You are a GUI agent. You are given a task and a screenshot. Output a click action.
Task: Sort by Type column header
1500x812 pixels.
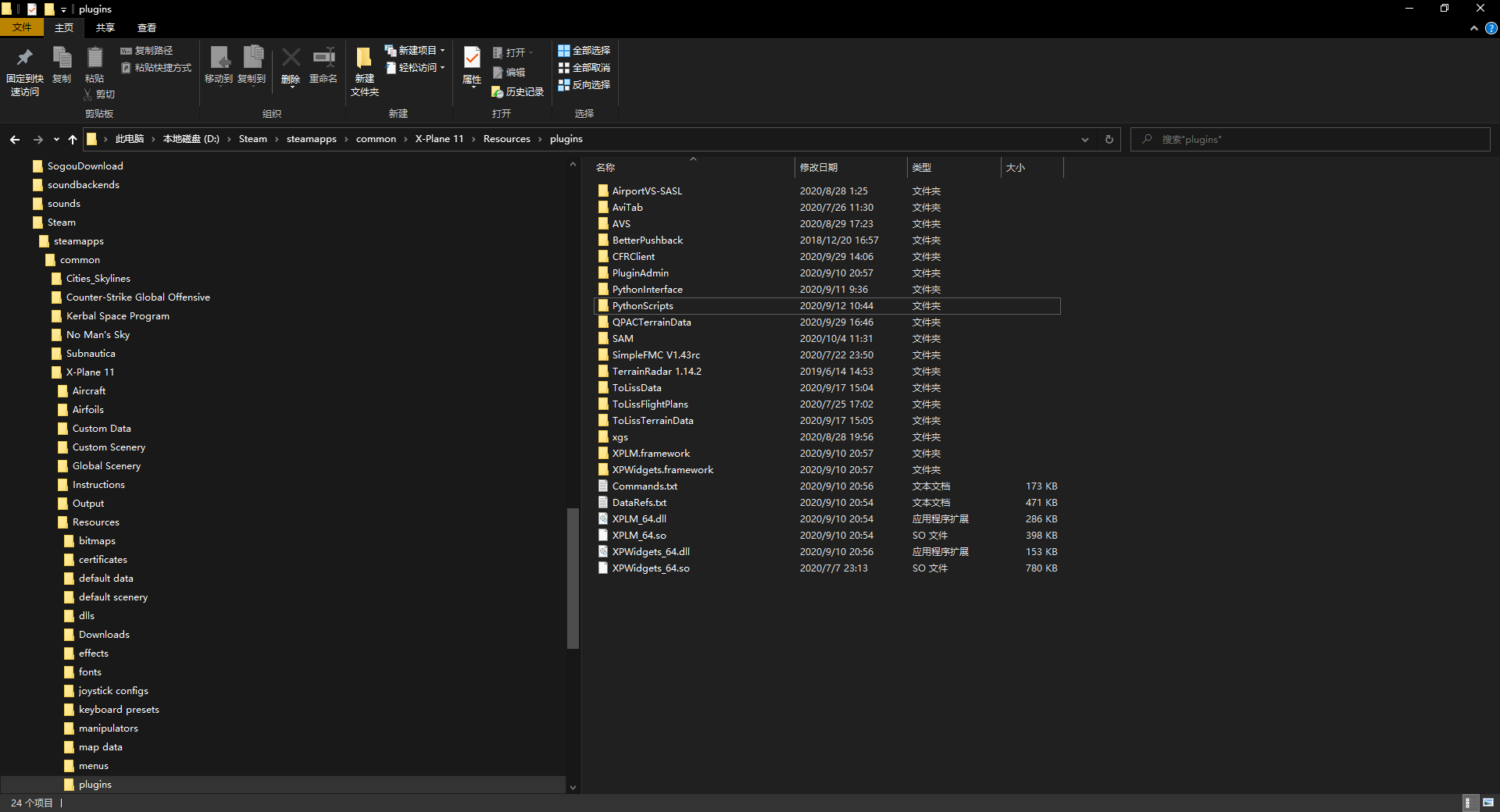point(954,168)
